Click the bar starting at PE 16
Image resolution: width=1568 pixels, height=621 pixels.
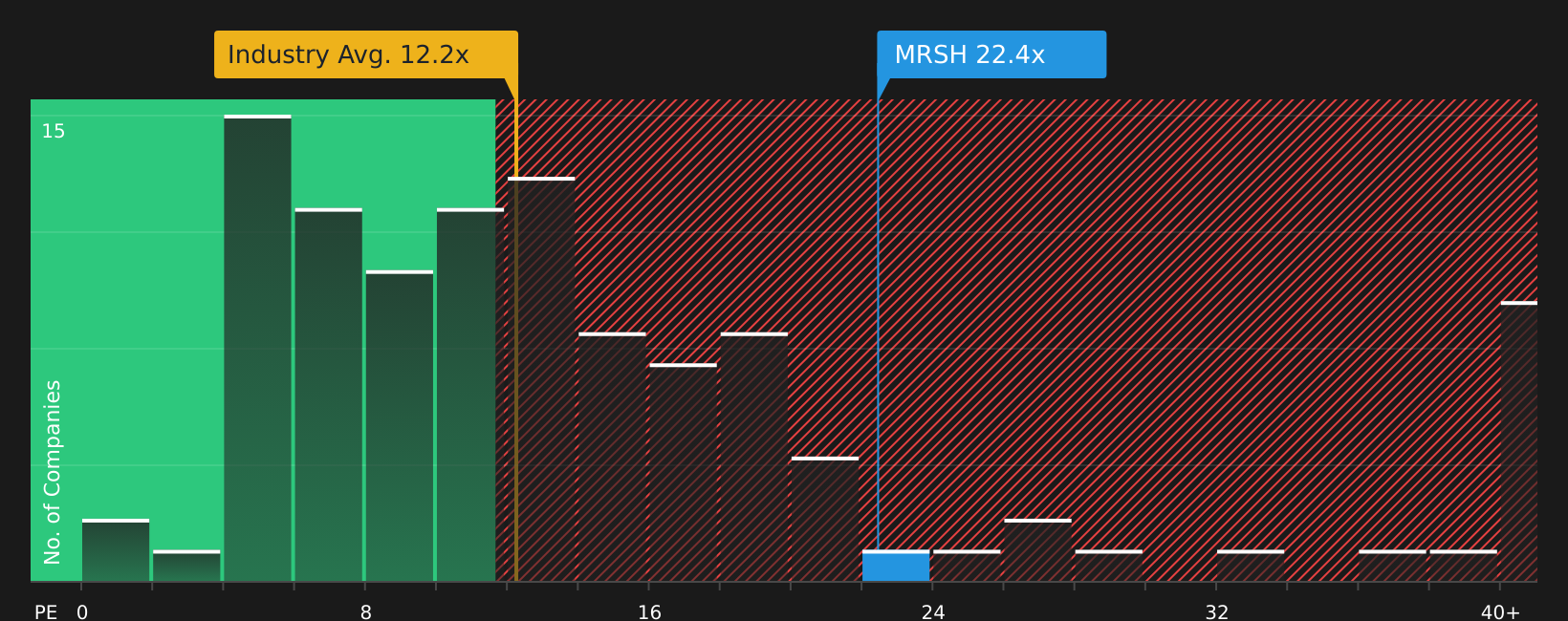pos(683,472)
